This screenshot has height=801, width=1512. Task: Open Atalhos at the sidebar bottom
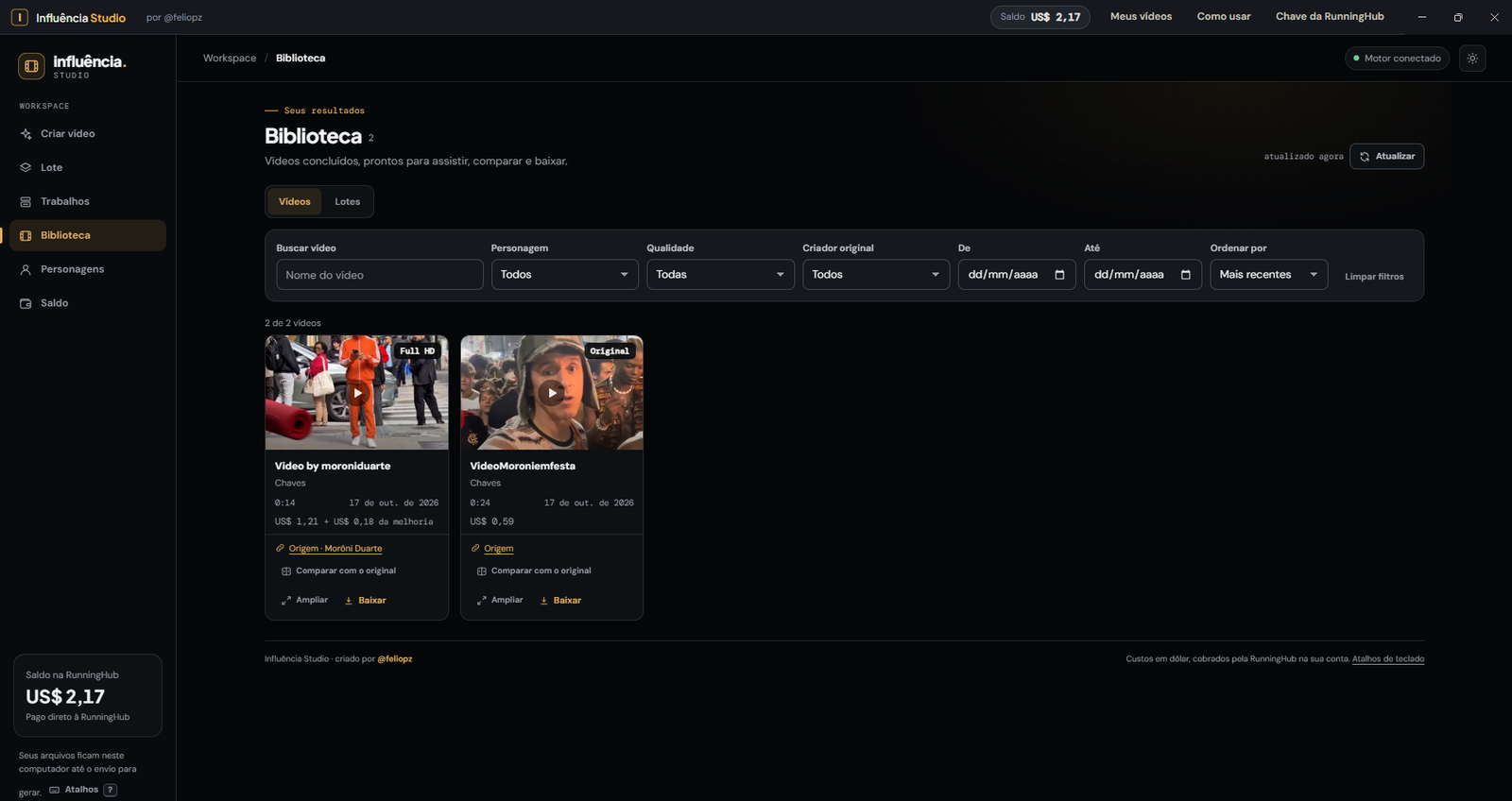83,790
